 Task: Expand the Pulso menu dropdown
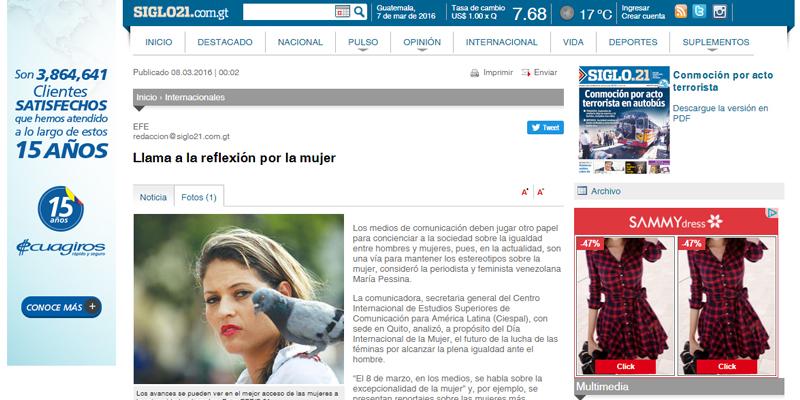pos(362,42)
